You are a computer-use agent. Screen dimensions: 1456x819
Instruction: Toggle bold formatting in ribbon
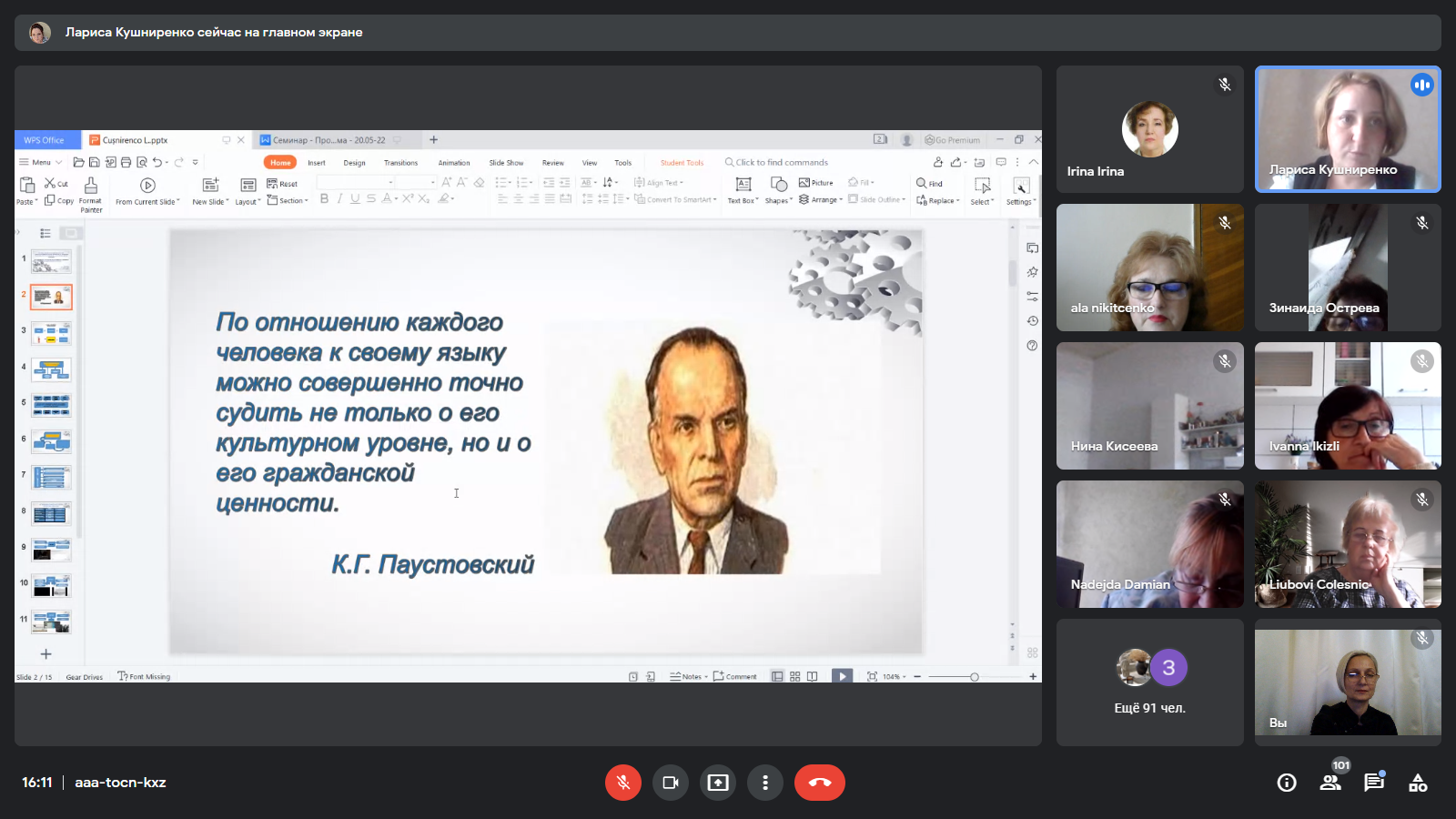[324, 198]
